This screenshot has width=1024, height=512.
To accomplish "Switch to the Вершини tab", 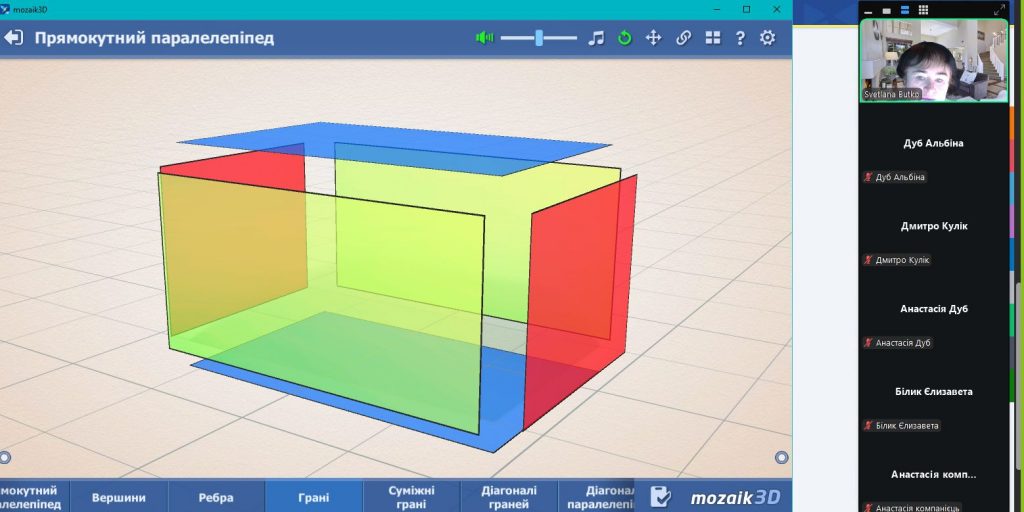I will (119, 497).
